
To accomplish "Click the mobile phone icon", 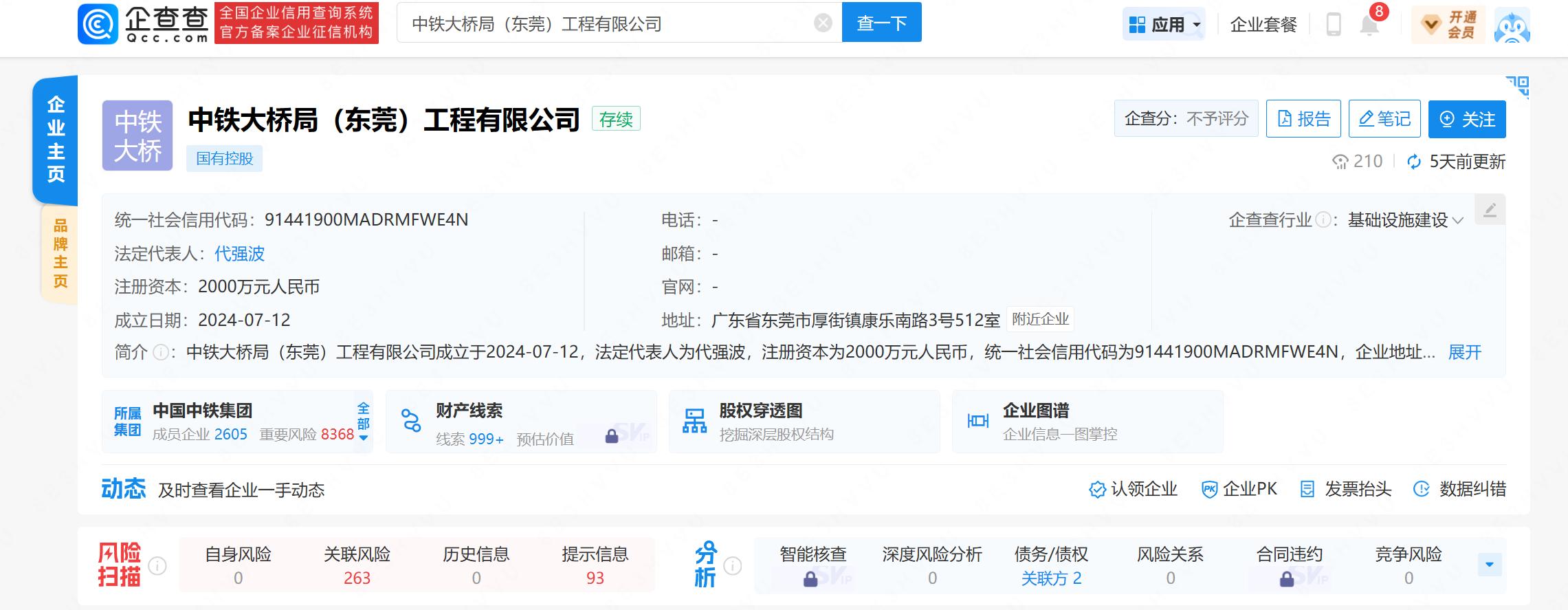I will point(1334,25).
